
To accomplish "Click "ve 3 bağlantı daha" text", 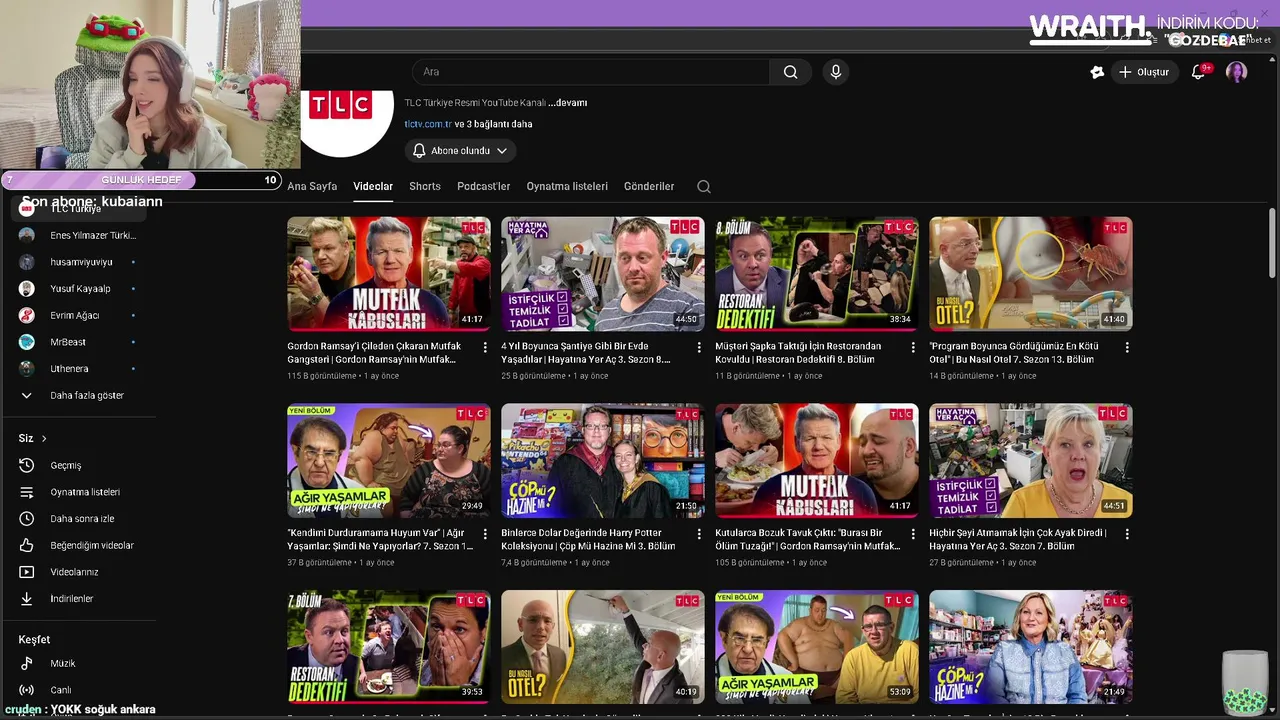I will pos(493,124).
